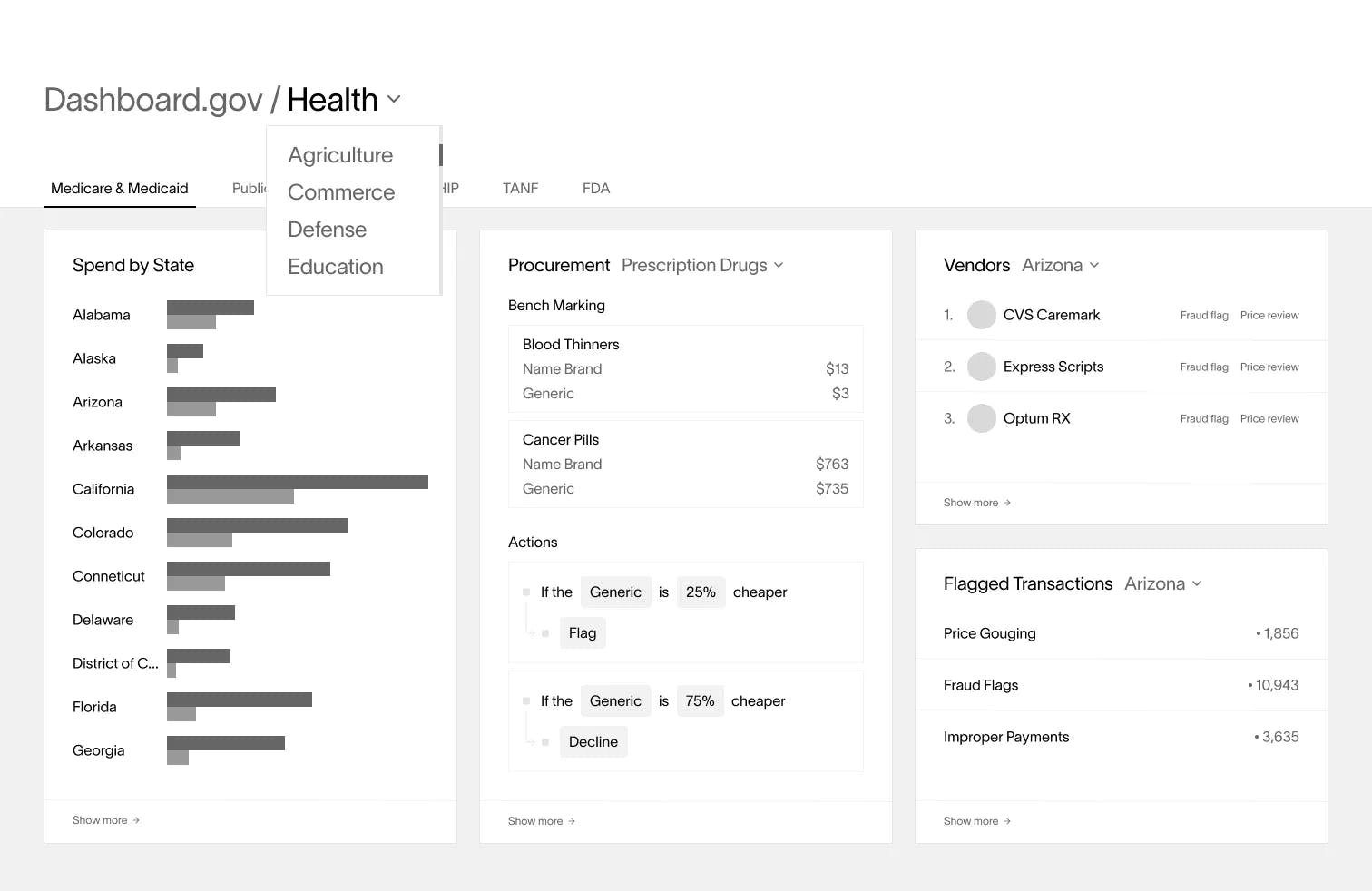Click Show more arrow under Flagged Transactions
This screenshot has width=1372, height=891.
pos(1006,821)
